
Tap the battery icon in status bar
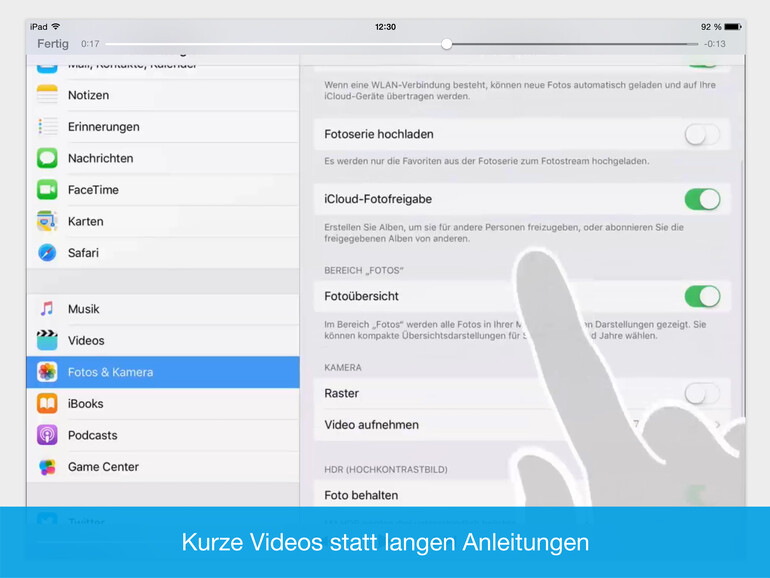pyautogui.click(x=733, y=27)
